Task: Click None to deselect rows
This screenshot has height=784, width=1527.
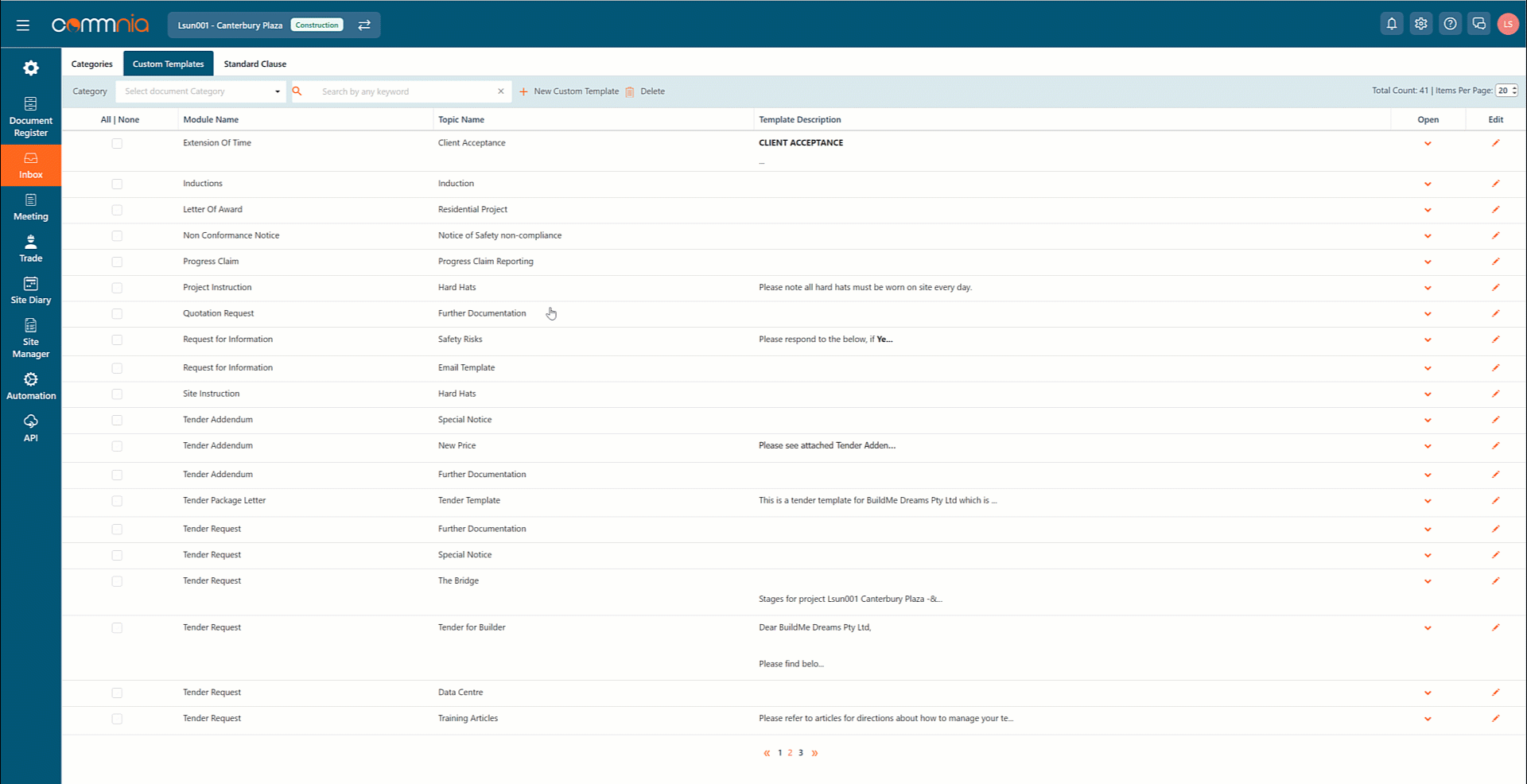Action: point(129,120)
